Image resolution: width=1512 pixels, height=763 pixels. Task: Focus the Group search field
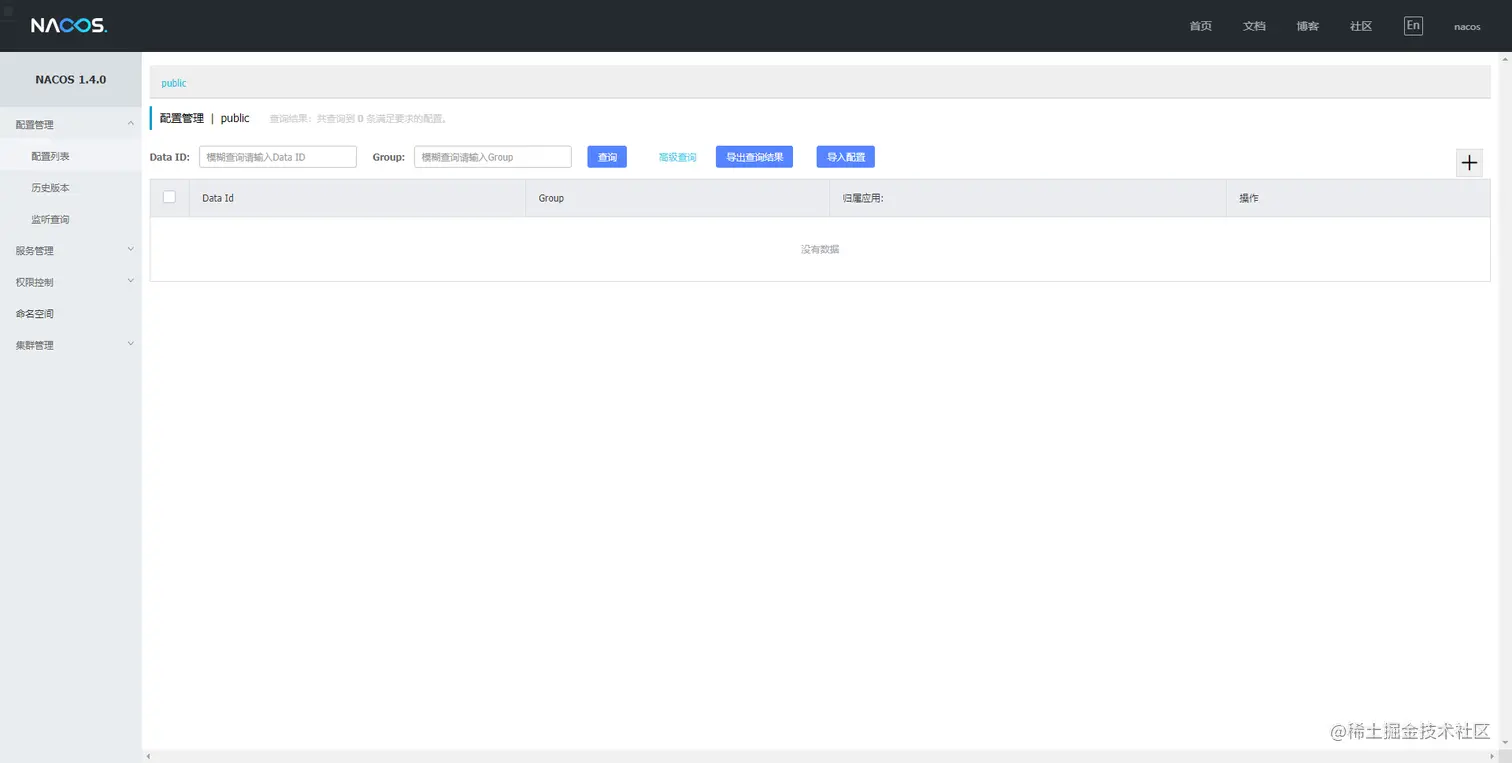pyautogui.click(x=493, y=157)
